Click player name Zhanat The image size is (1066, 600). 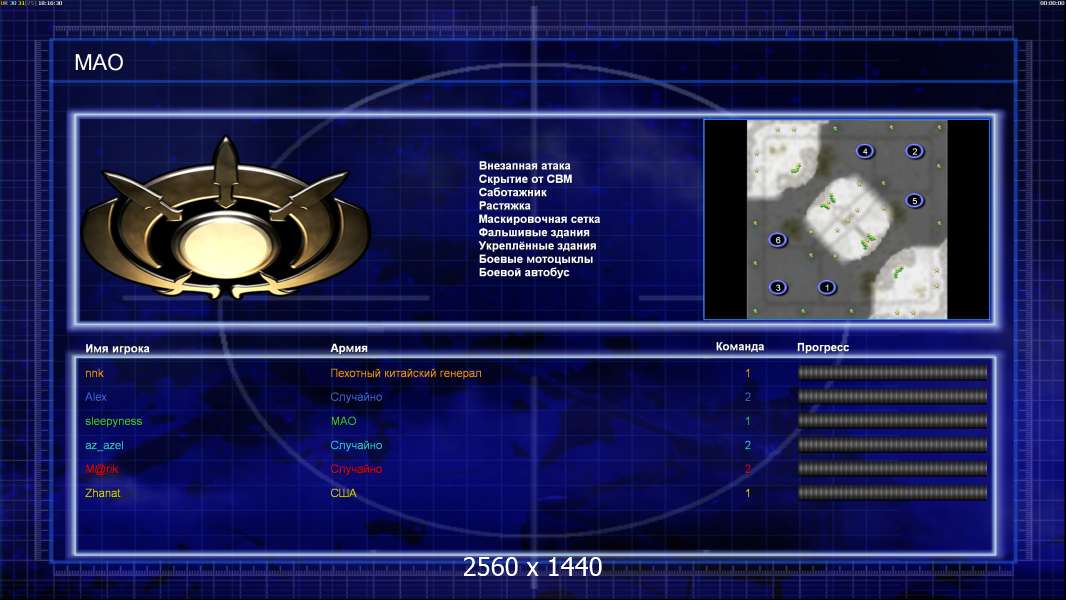coord(103,493)
